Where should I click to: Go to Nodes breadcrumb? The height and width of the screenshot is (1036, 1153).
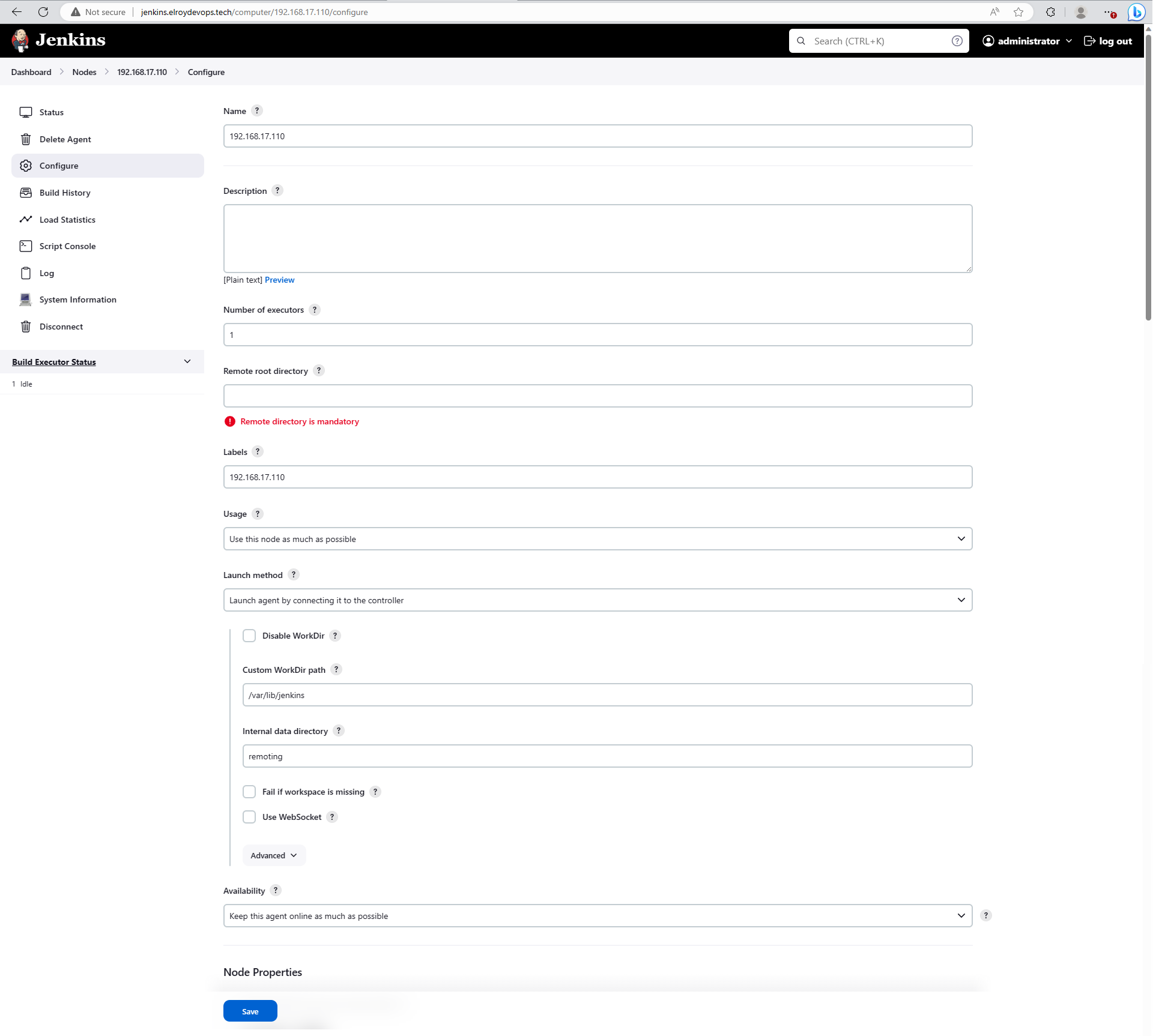point(84,72)
